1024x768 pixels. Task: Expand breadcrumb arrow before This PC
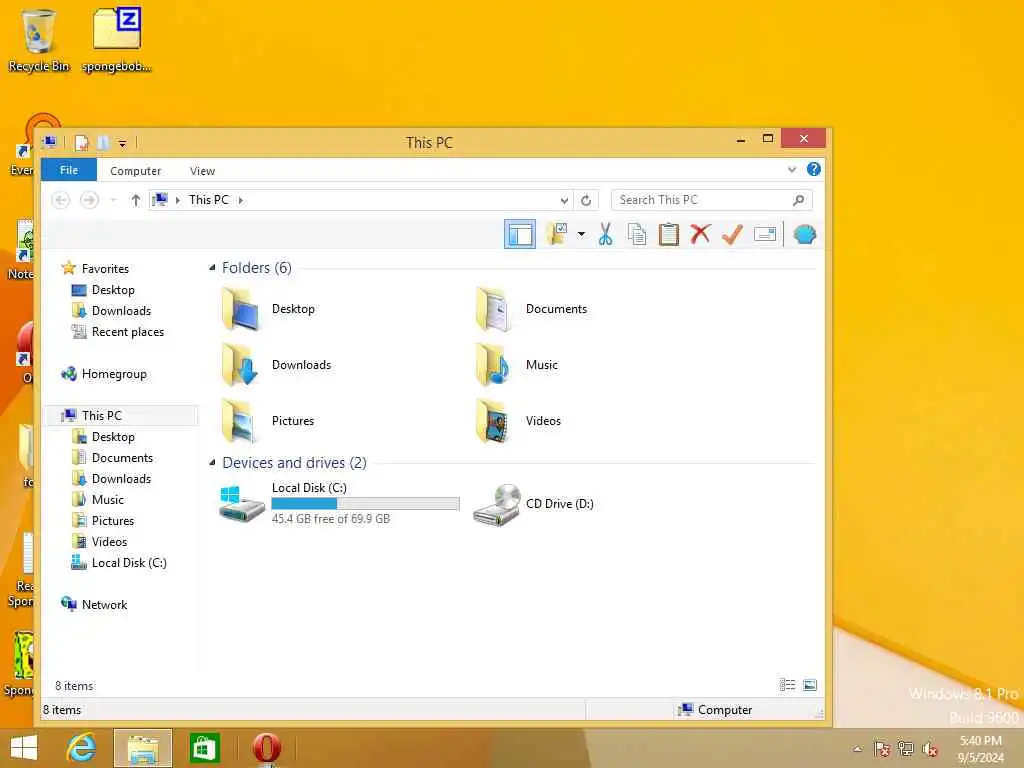(x=178, y=200)
